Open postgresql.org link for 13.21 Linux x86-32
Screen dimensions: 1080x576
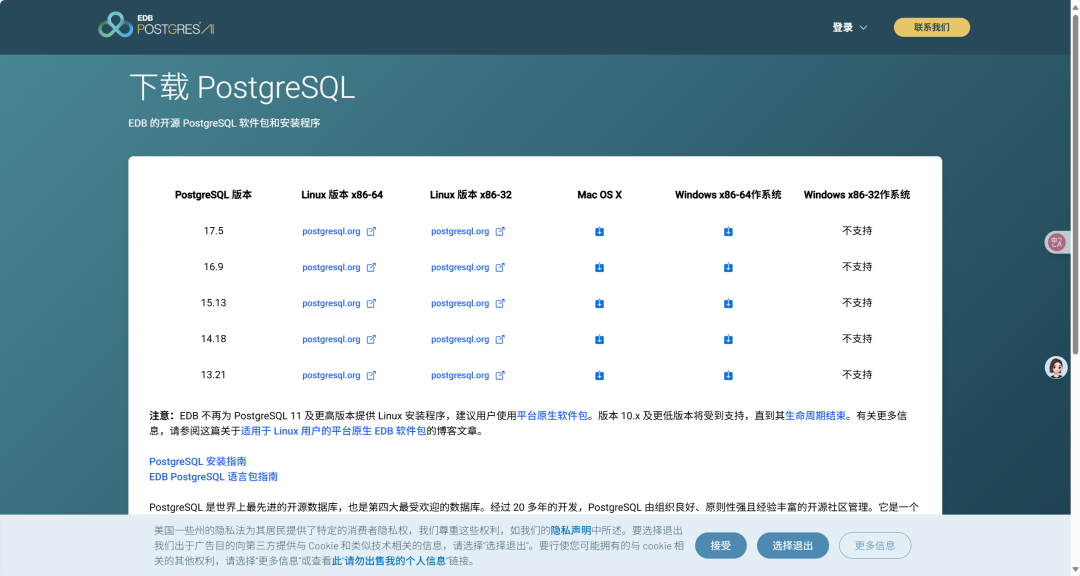click(x=460, y=376)
